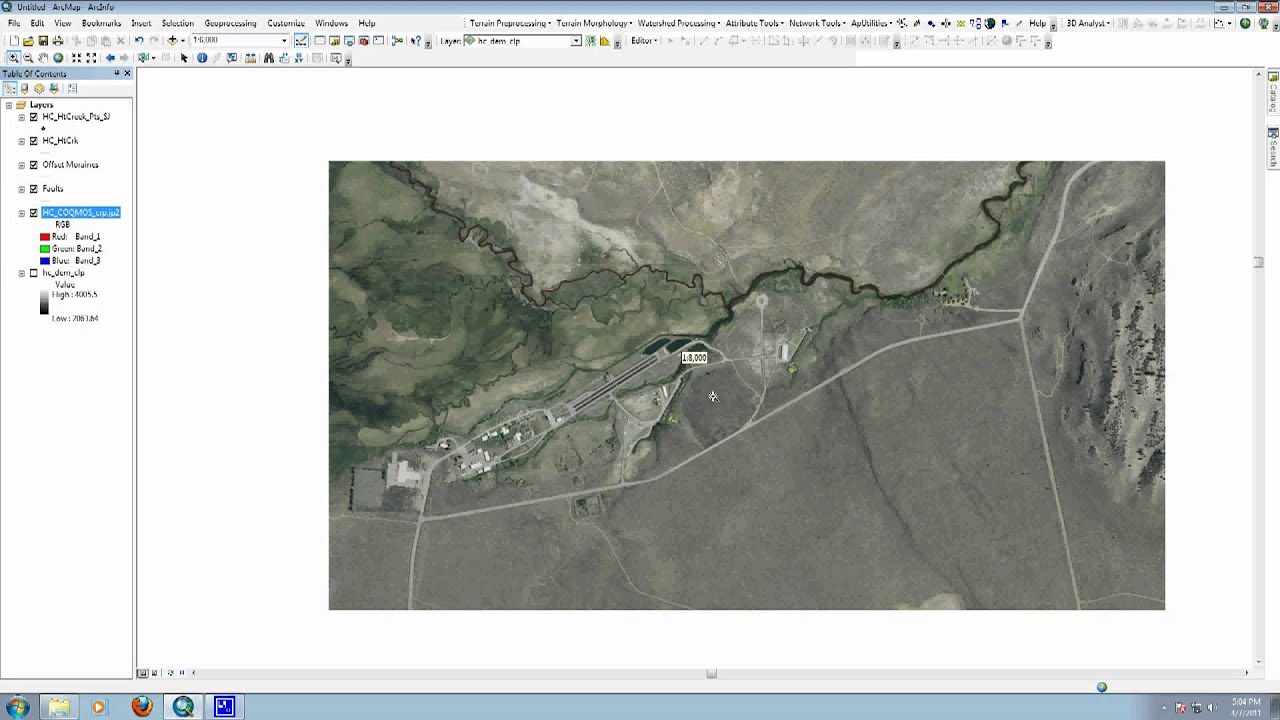Viewport: 1280px width, 720px height.
Task: Open the Bookmarks menu
Action: pyautogui.click(x=101, y=23)
